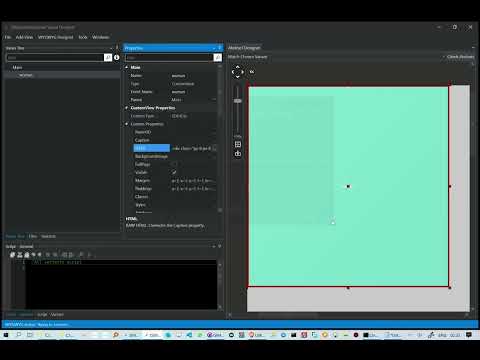Collapse the CustomView Properties section
This screenshot has width=480, height=360.
pyautogui.click(x=127, y=108)
